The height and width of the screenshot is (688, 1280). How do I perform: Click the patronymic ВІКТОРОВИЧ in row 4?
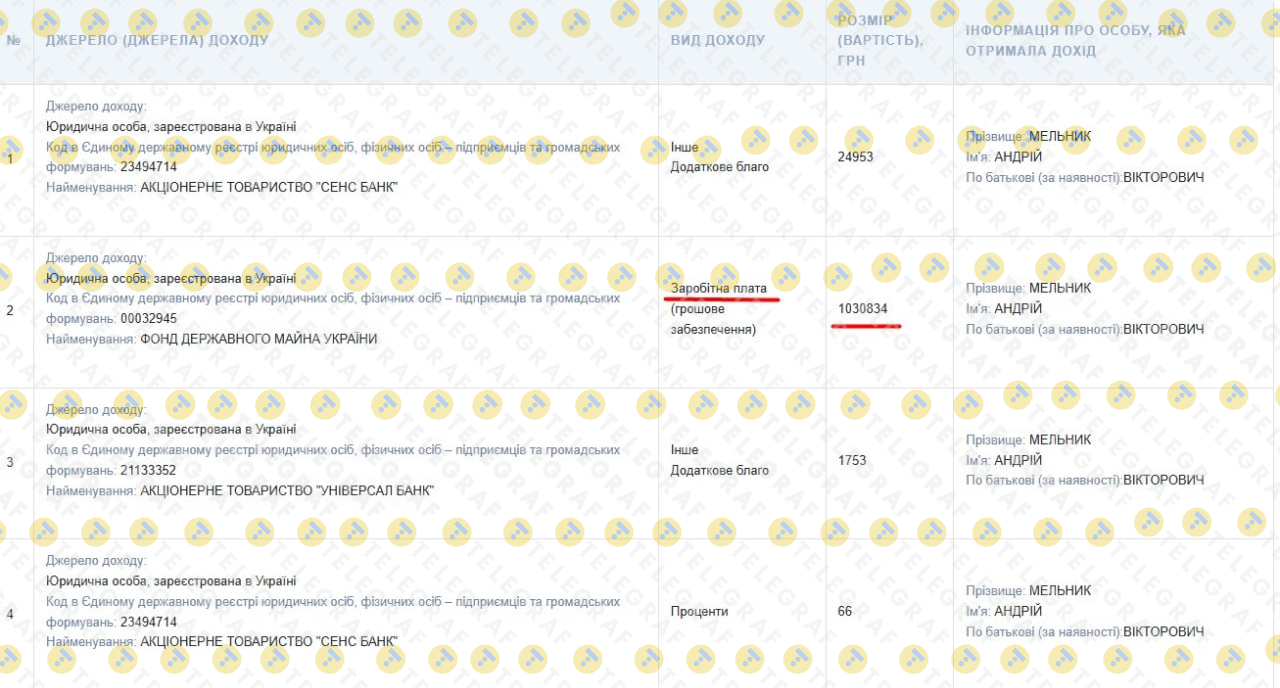(x=1163, y=631)
